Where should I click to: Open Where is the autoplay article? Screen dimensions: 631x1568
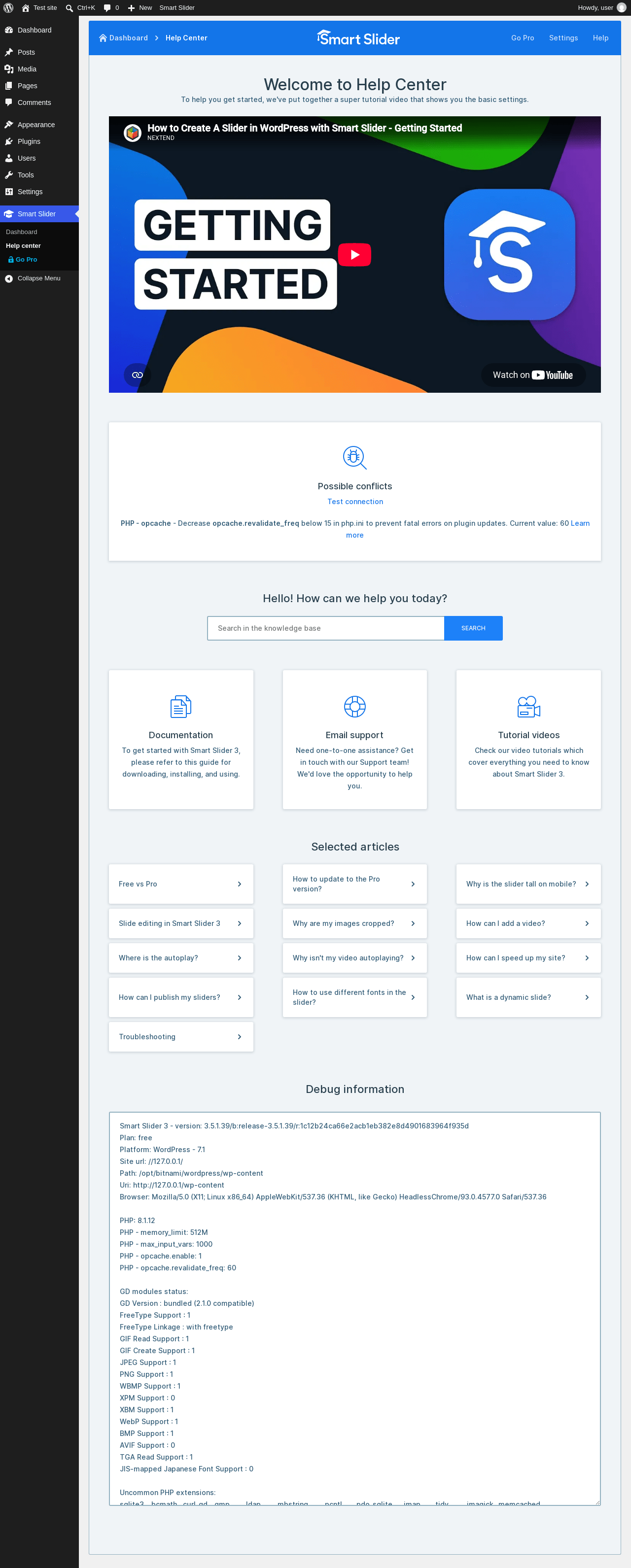(x=181, y=958)
